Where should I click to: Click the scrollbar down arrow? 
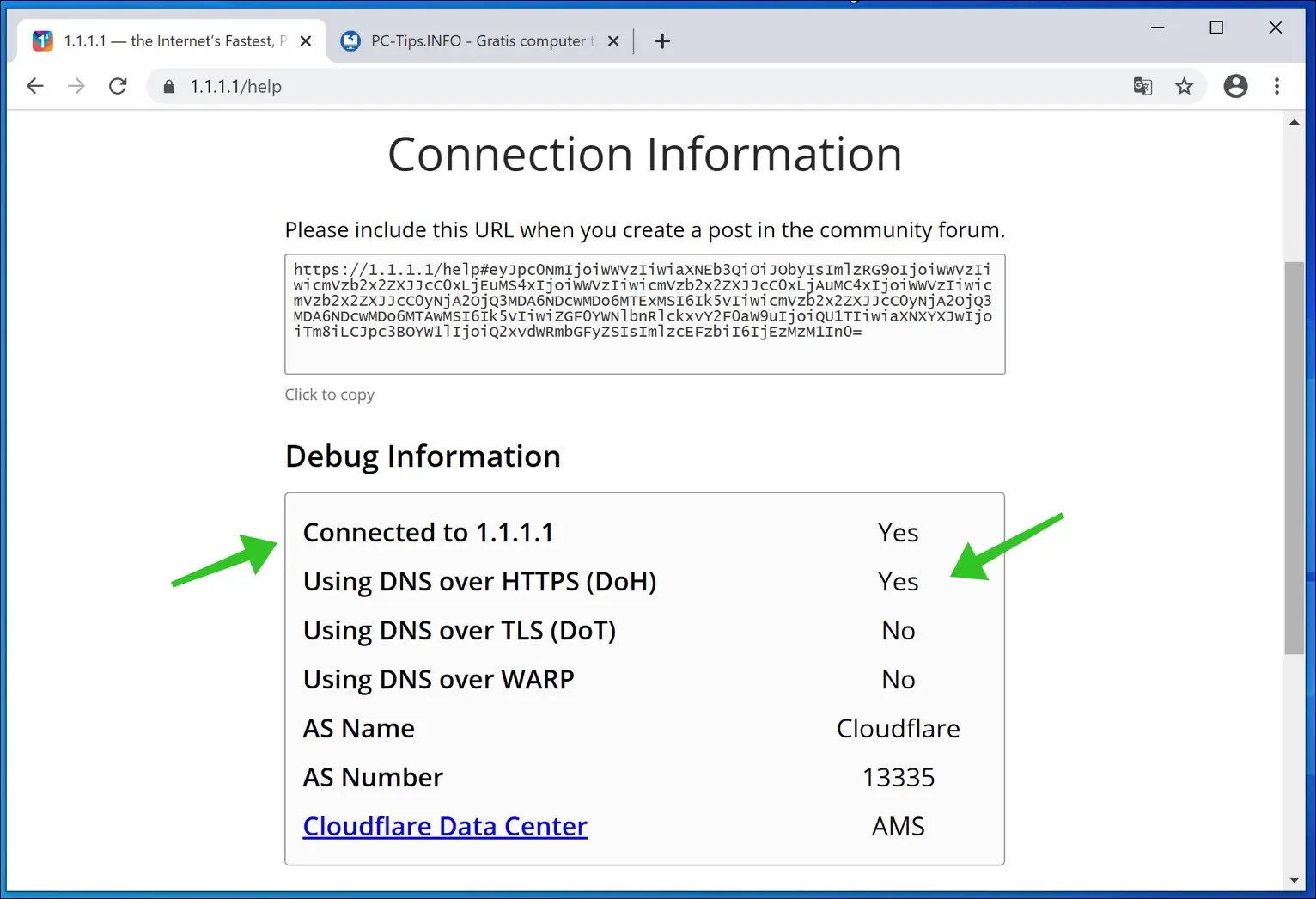[1295, 880]
